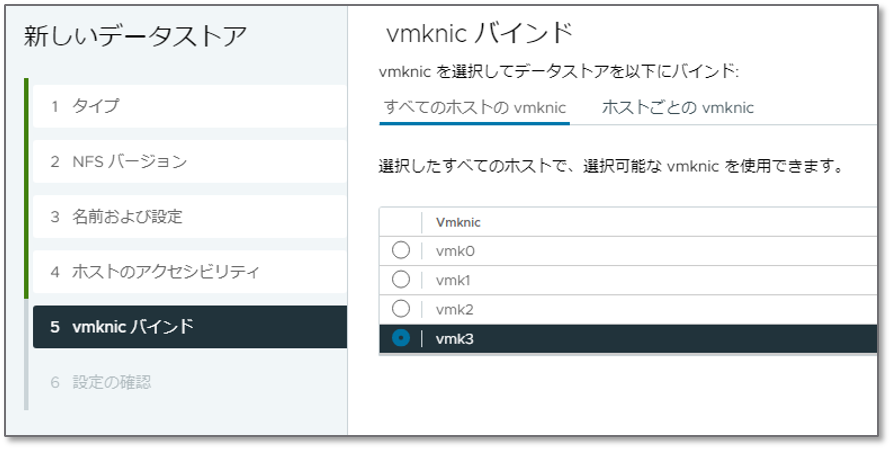
Task: Go to wizard step 1 タイプ
Action: point(189,106)
